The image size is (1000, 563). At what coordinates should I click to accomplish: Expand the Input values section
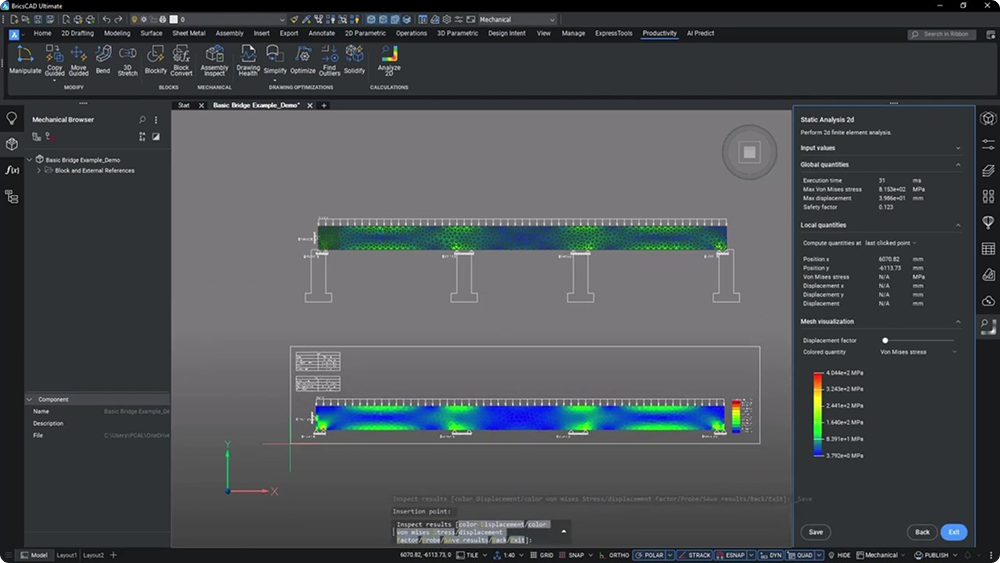pyautogui.click(x=880, y=148)
